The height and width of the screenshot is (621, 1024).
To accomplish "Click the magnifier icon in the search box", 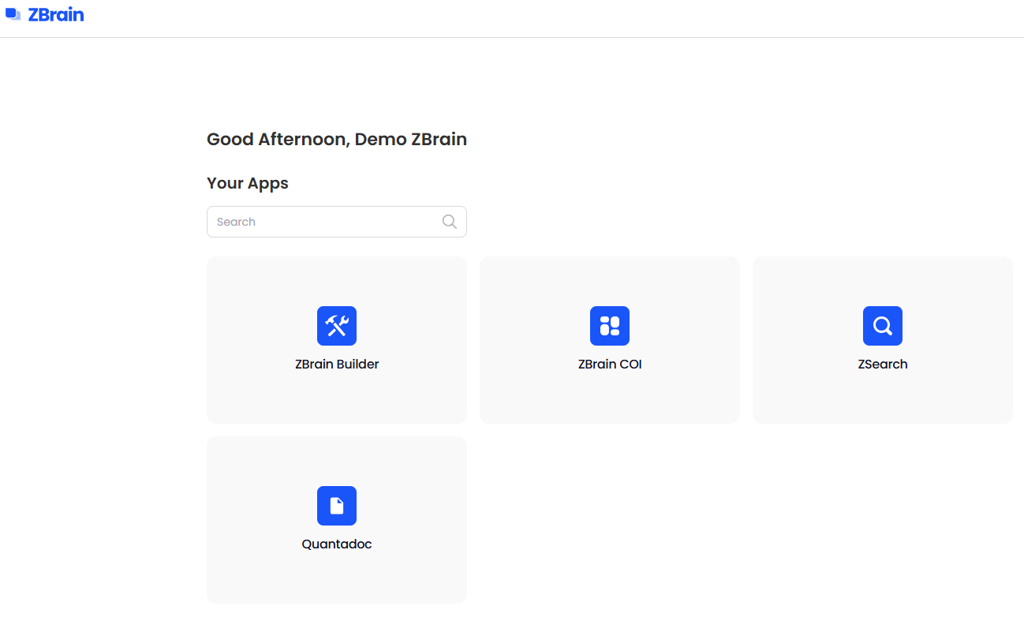I will 449,222.
